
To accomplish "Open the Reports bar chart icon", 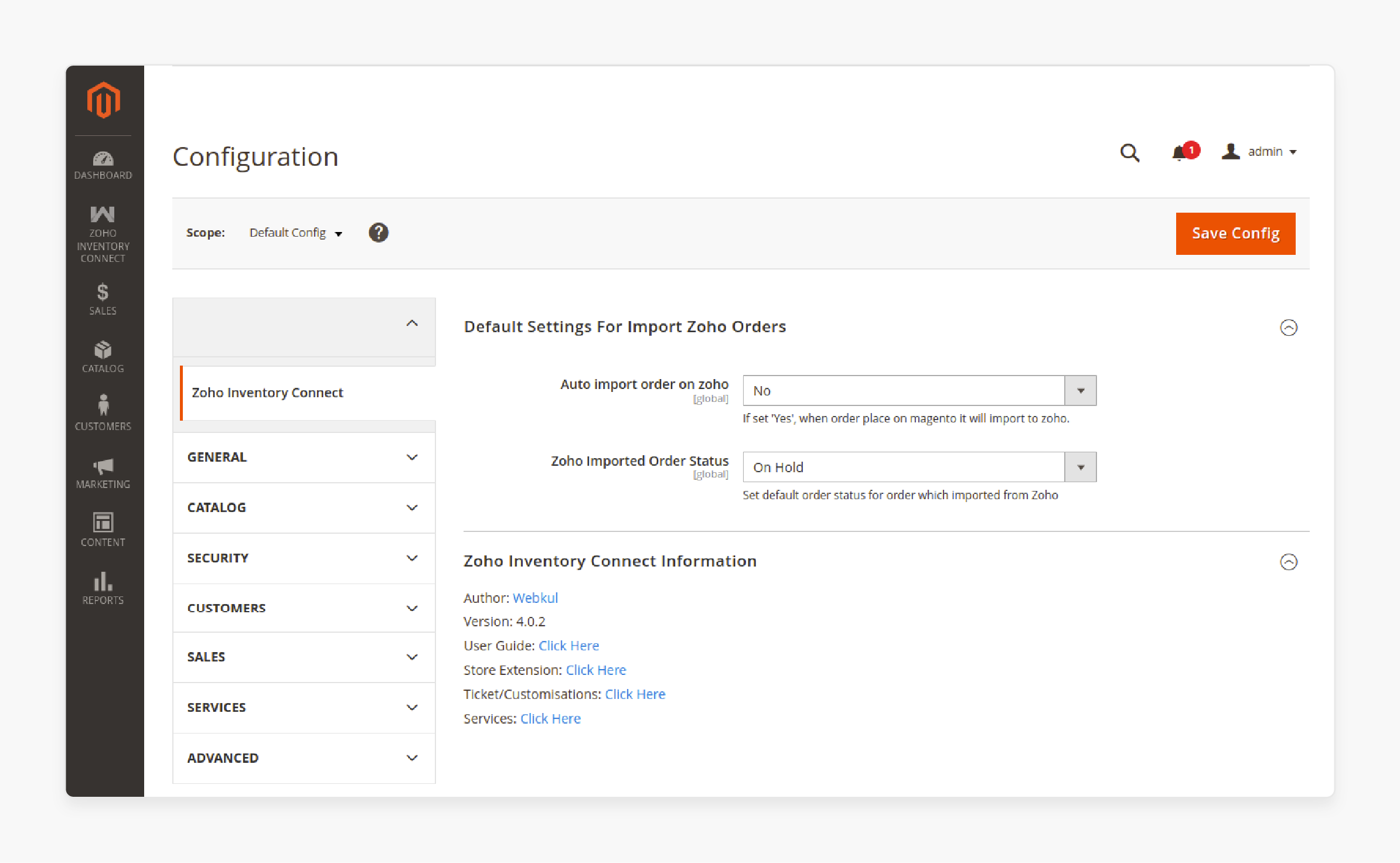I will pos(103,588).
